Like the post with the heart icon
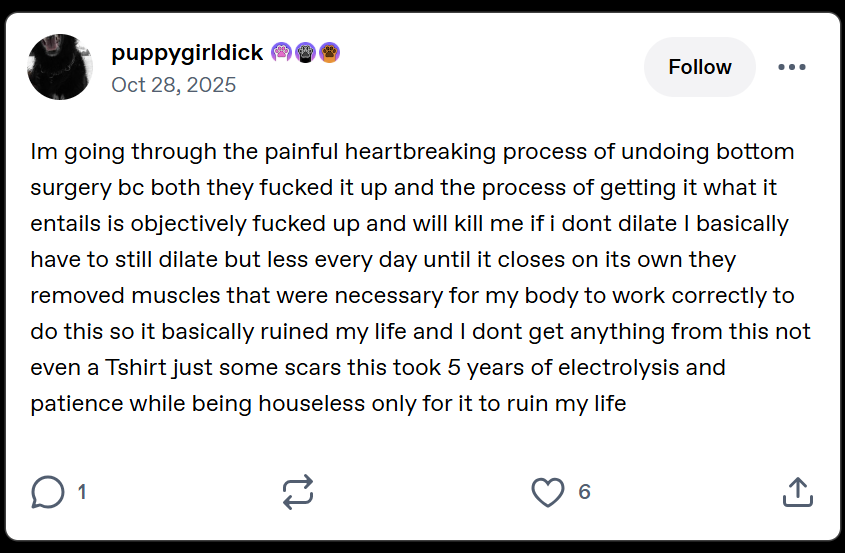The width and height of the screenshot is (845, 553). (x=547, y=492)
